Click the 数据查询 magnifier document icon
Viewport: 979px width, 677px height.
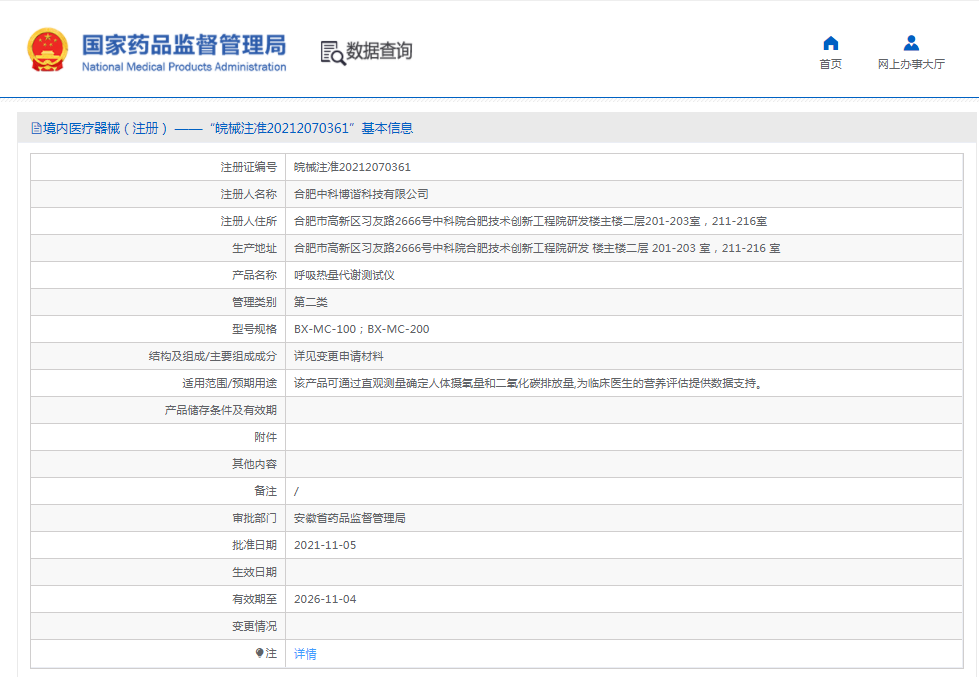332,52
